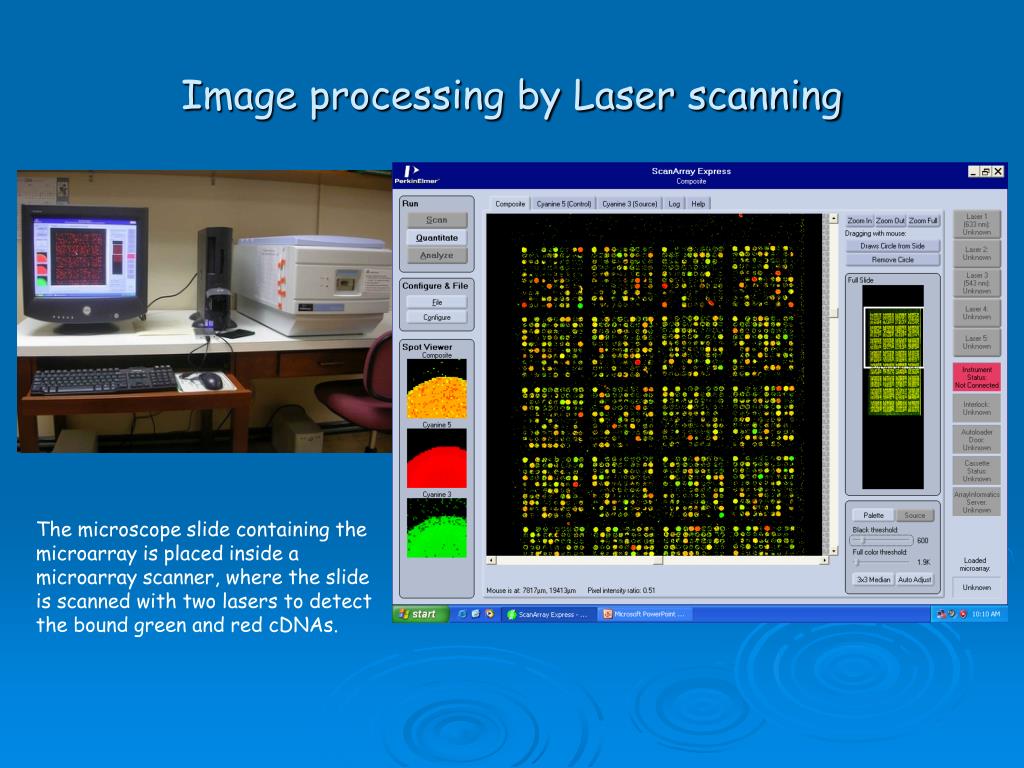This screenshot has width=1024, height=768.
Task: Click the Loaded microarray Unknown field
Action: tap(976, 588)
